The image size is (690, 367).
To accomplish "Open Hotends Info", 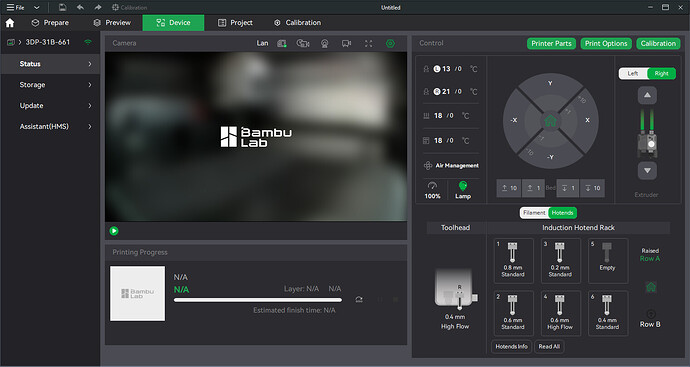I will coord(511,347).
